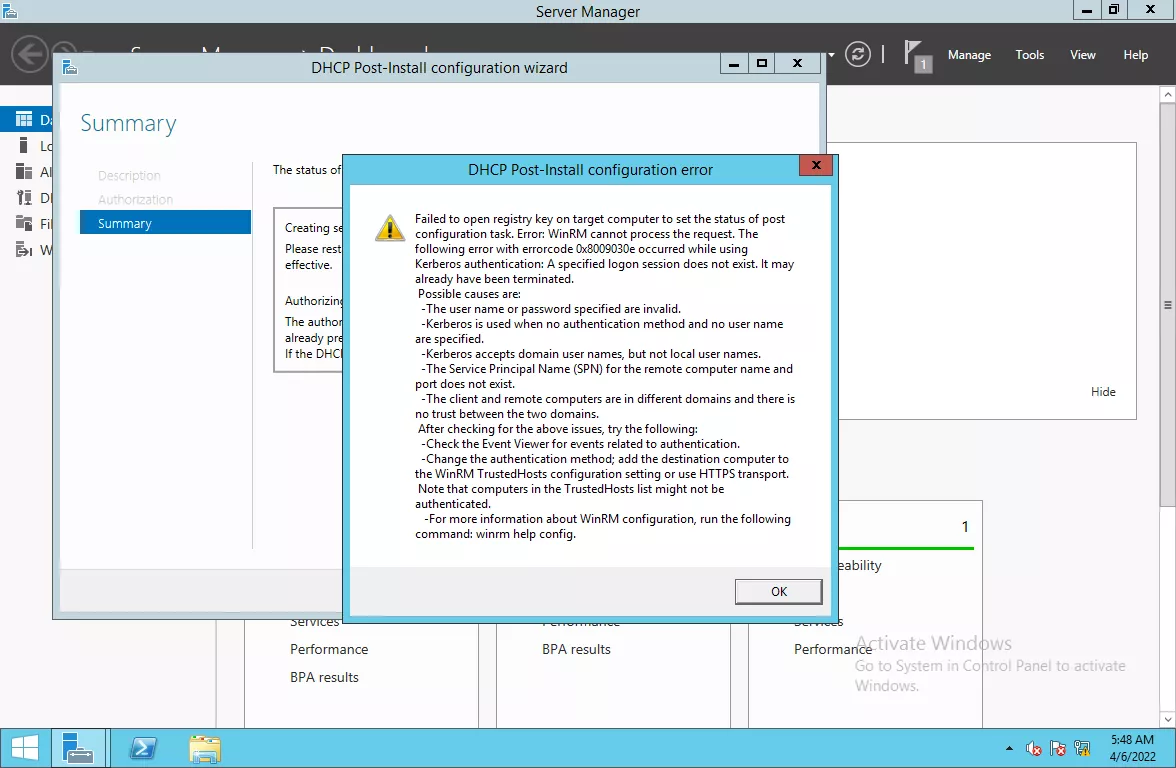Select the Dashboard icon in the sidebar
This screenshot has width=1176, height=768.
coord(24,119)
